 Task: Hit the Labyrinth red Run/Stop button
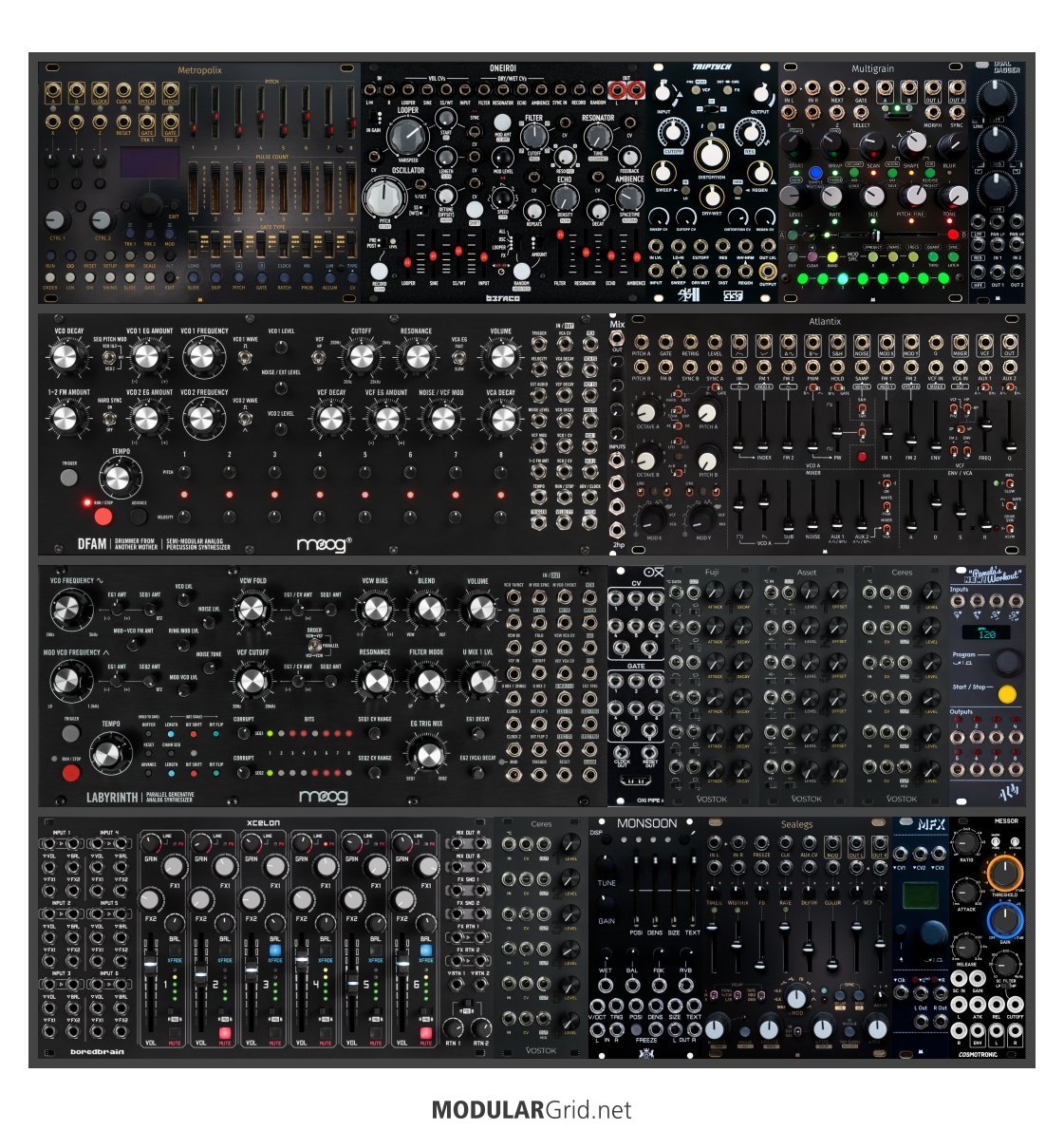(70, 773)
